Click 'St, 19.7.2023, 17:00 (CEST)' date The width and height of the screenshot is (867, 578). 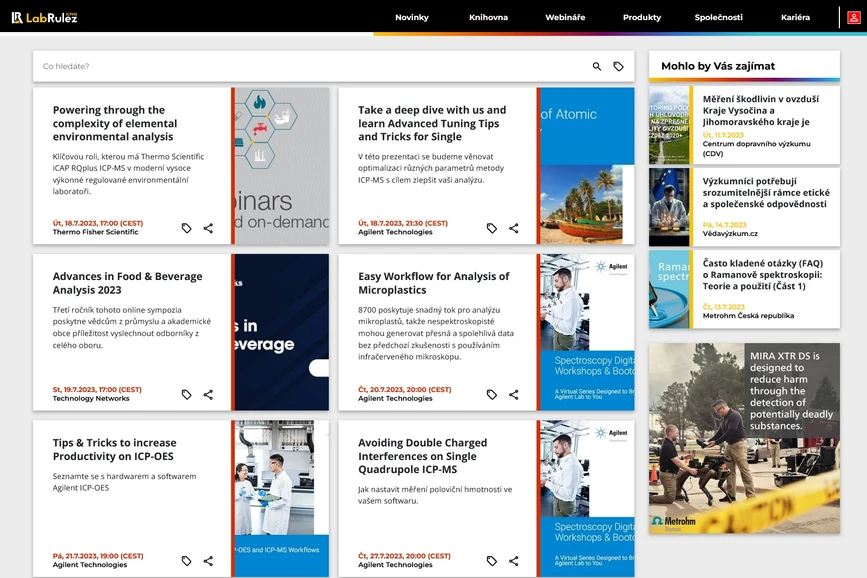point(97,389)
